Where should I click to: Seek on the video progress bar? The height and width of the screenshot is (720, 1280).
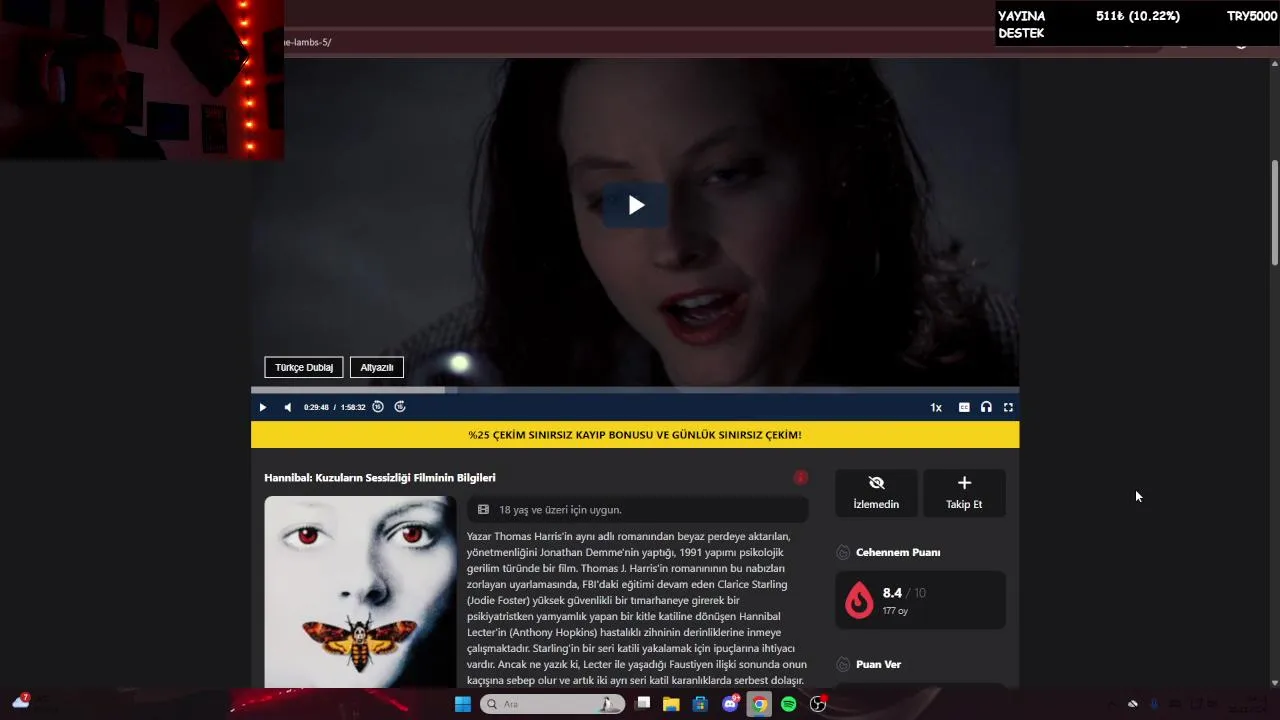(635, 390)
